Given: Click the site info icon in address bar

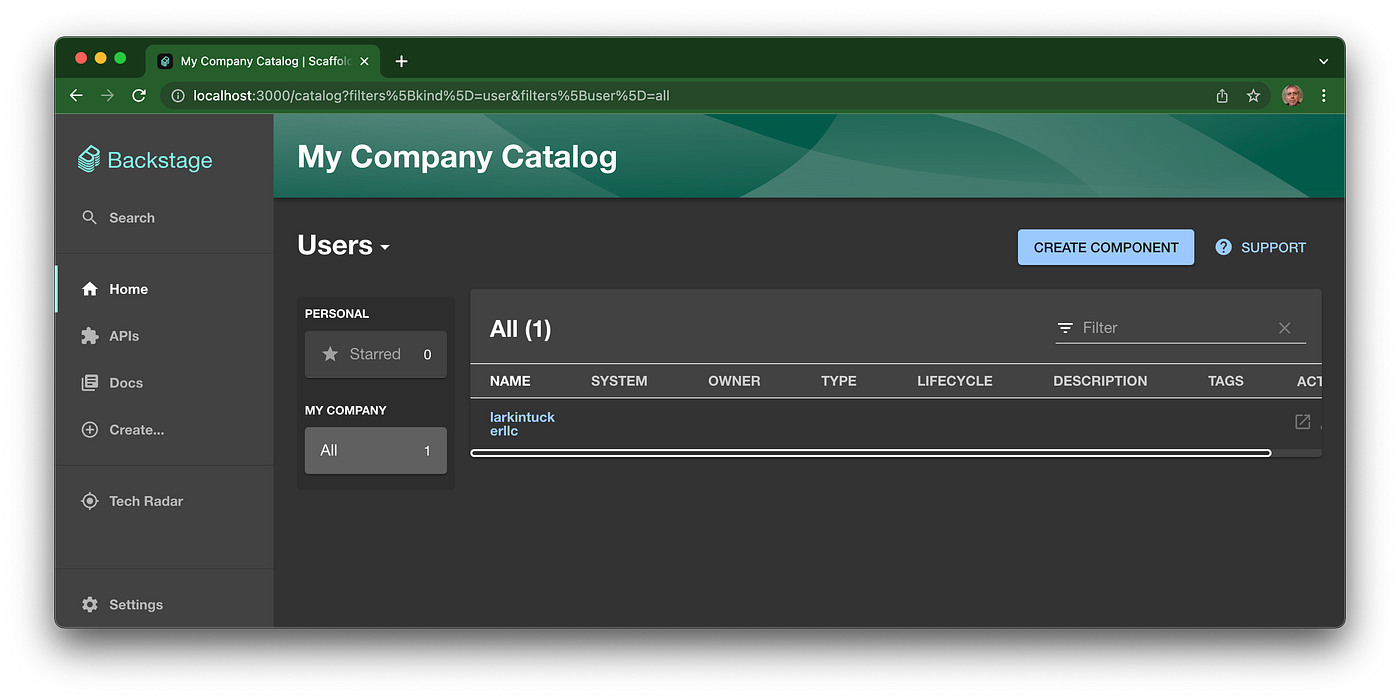Looking at the screenshot, I should 178,96.
